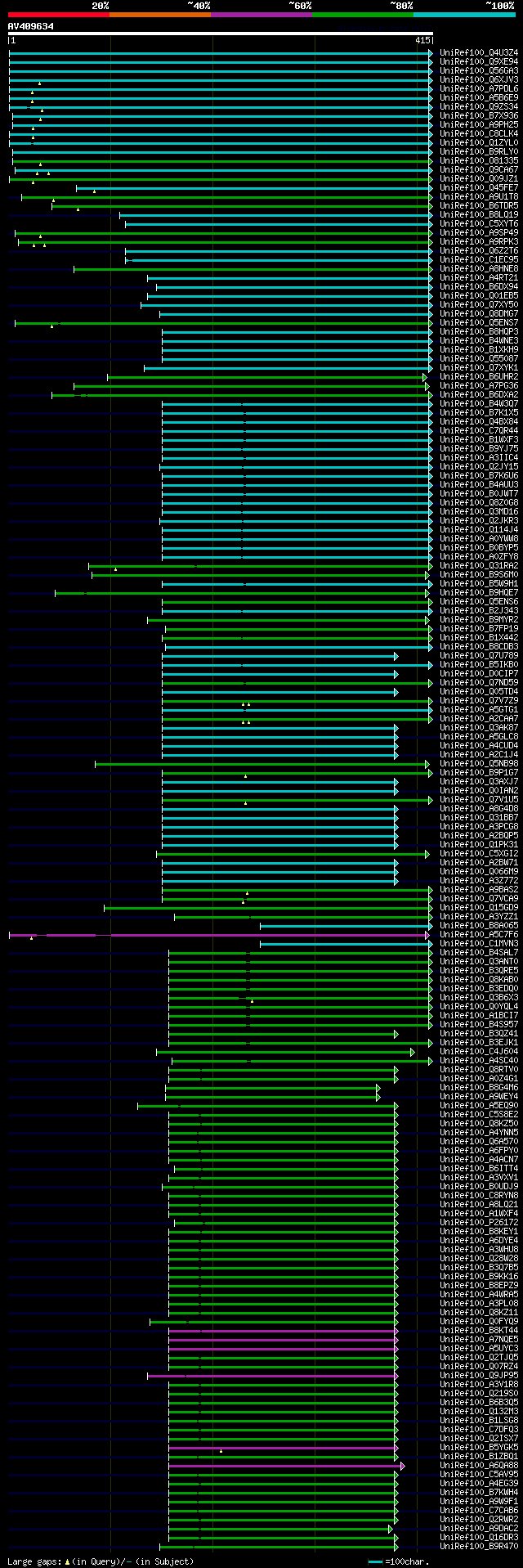Open hit UniRef100_A7PDL6
The width and height of the screenshot is (523, 1568).
479,89
